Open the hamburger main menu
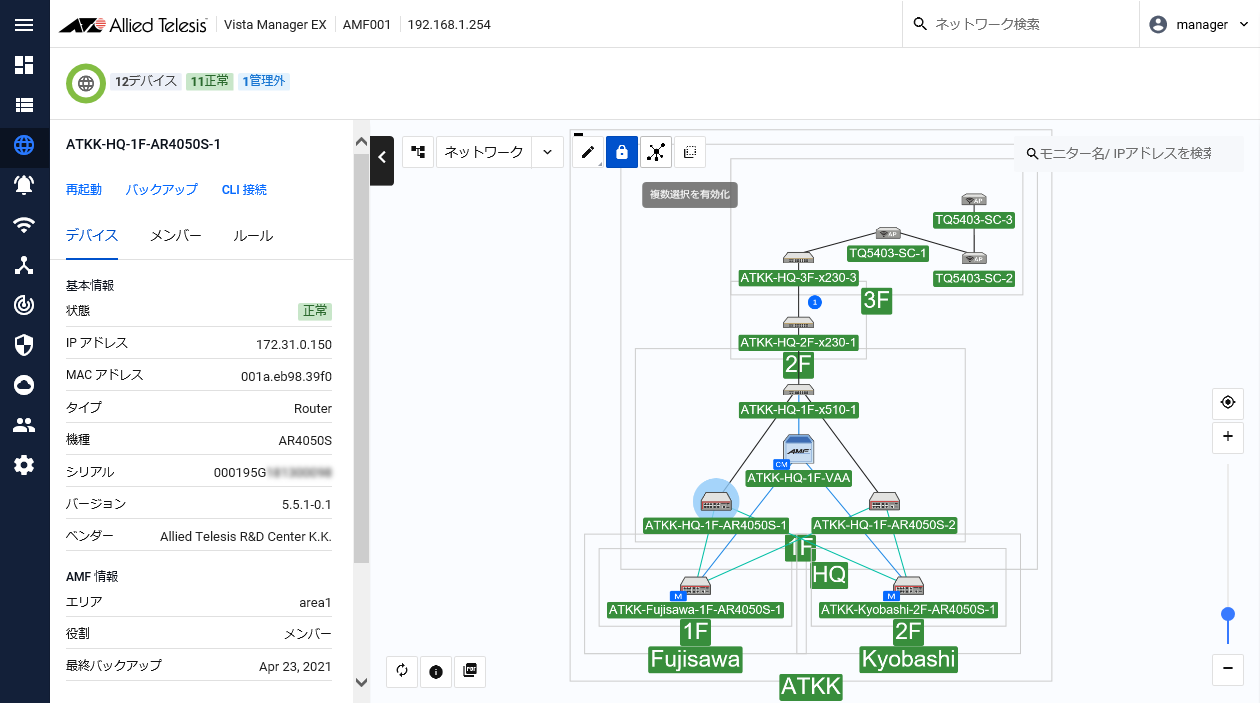 pos(24,25)
